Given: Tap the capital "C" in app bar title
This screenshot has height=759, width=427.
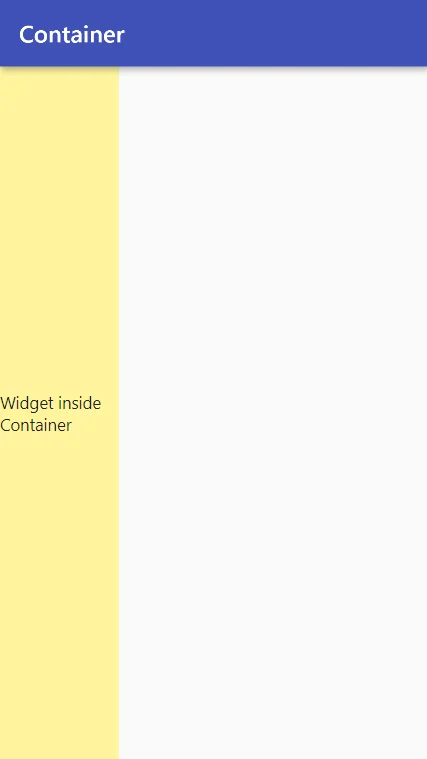Looking at the screenshot, I should pos(26,35).
